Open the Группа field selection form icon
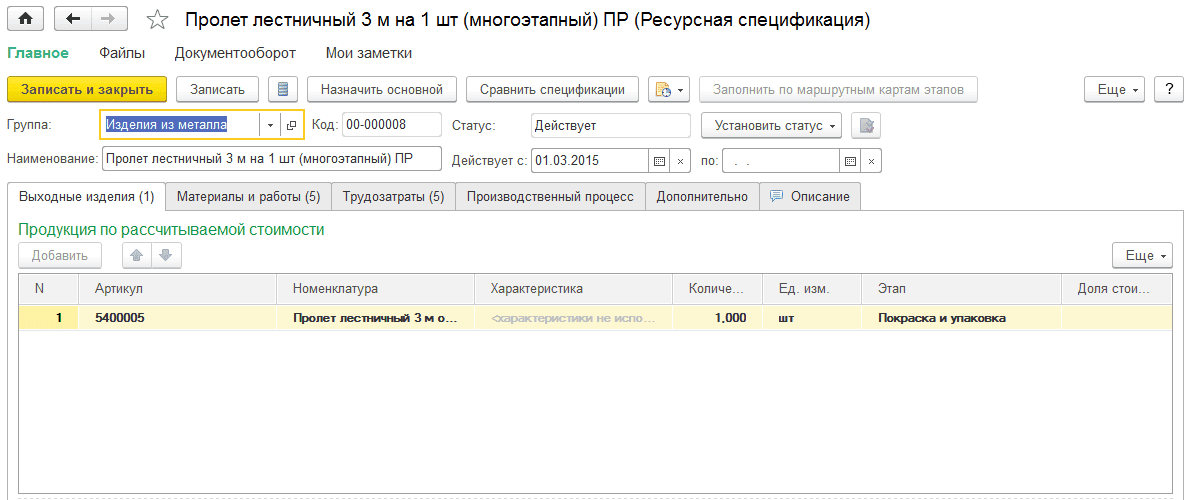1189x500 pixels. click(292, 125)
